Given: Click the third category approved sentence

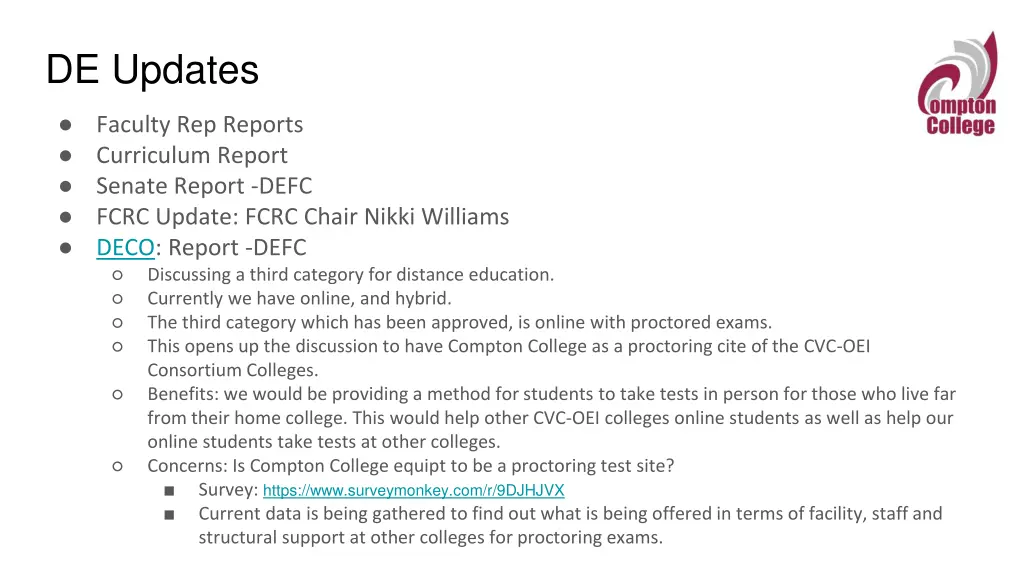Looking at the screenshot, I should tap(460, 322).
